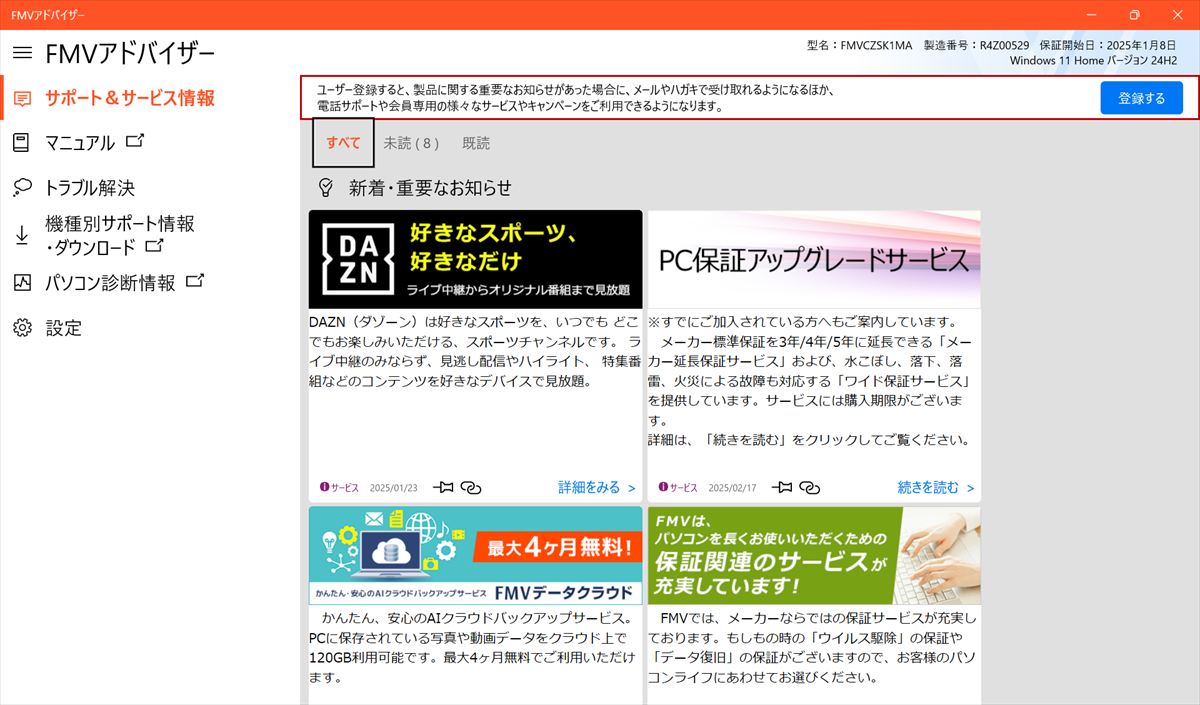Viewport: 1200px width, 705px height.
Task: Click the FMVデータクラウド description text
Action: click(472, 647)
